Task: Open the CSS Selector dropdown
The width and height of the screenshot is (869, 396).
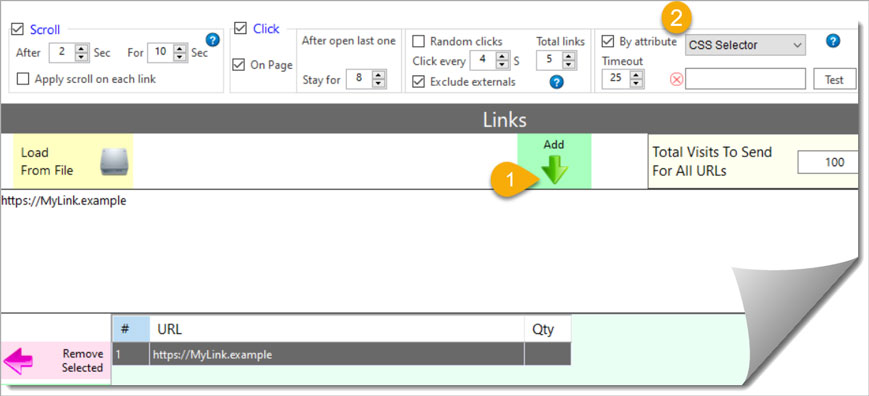Action: [x=745, y=45]
